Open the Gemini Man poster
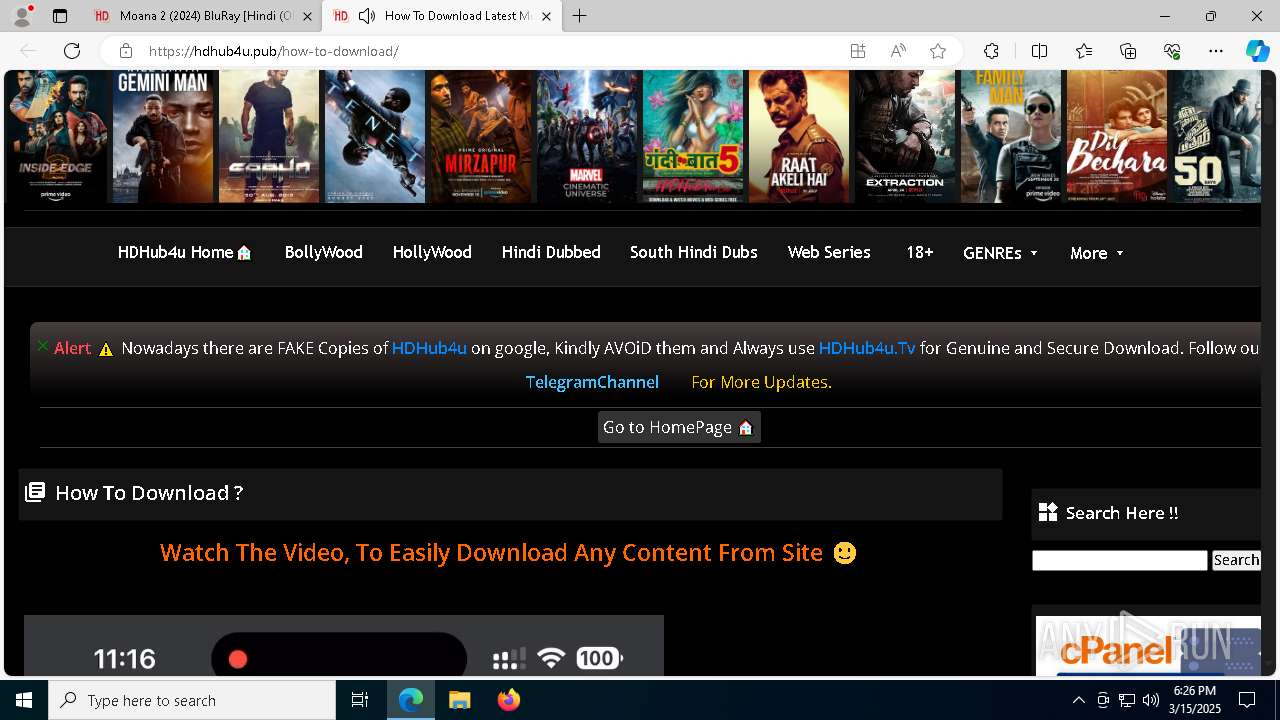The height and width of the screenshot is (720, 1280). 162,136
